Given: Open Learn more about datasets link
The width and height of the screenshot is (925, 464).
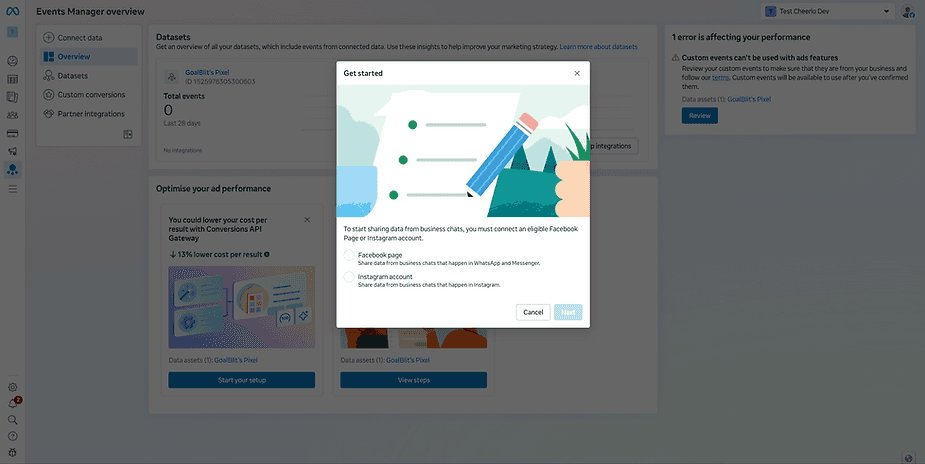Looking at the screenshot, I should click(x=598, y=47).
